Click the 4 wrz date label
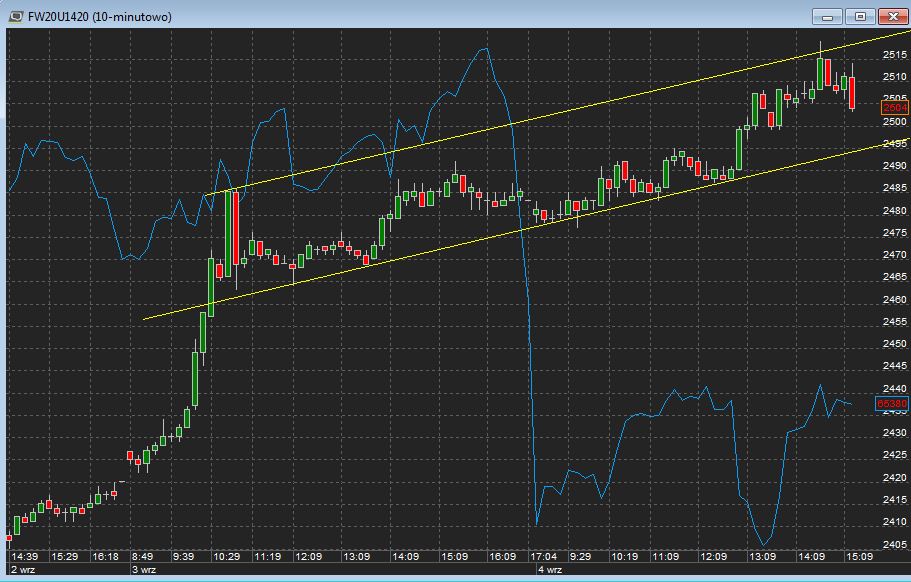 click(550, 570)
